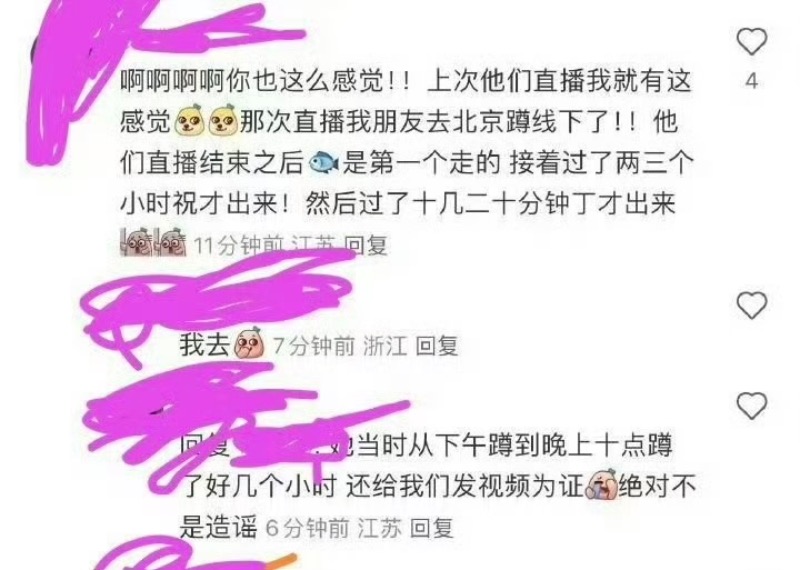Tap the 浙江 location label
Image resolution: width=800 pixels, height=570 pixels.
385,345
